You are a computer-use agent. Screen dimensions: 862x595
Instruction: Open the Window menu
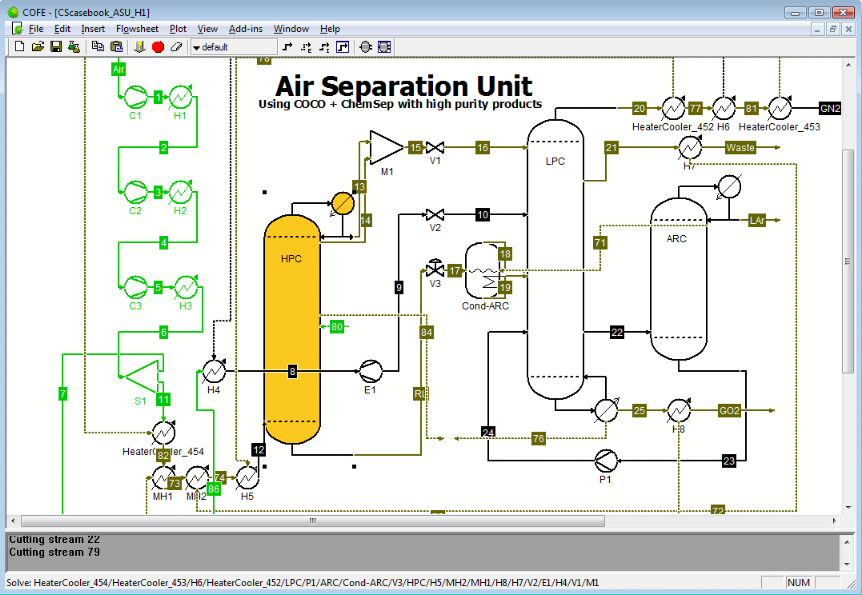point(291,29)
